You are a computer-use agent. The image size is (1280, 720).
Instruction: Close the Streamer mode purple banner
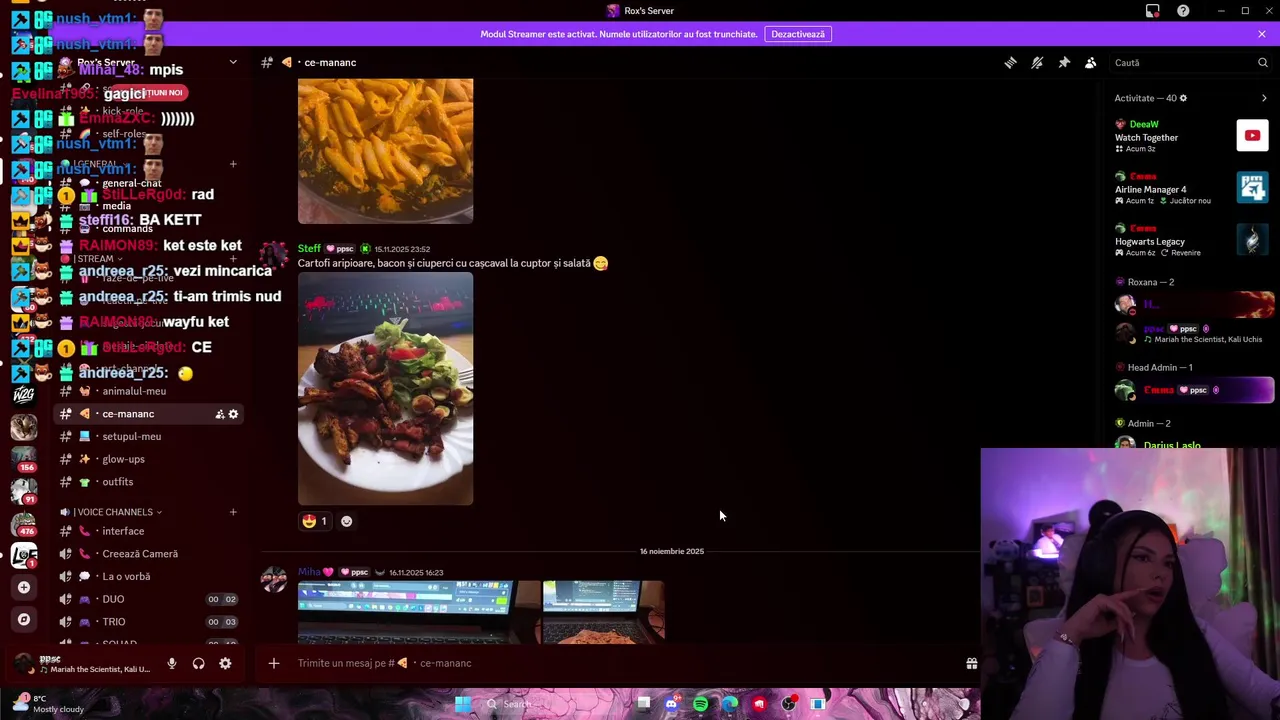click(x=1261, y=34)
